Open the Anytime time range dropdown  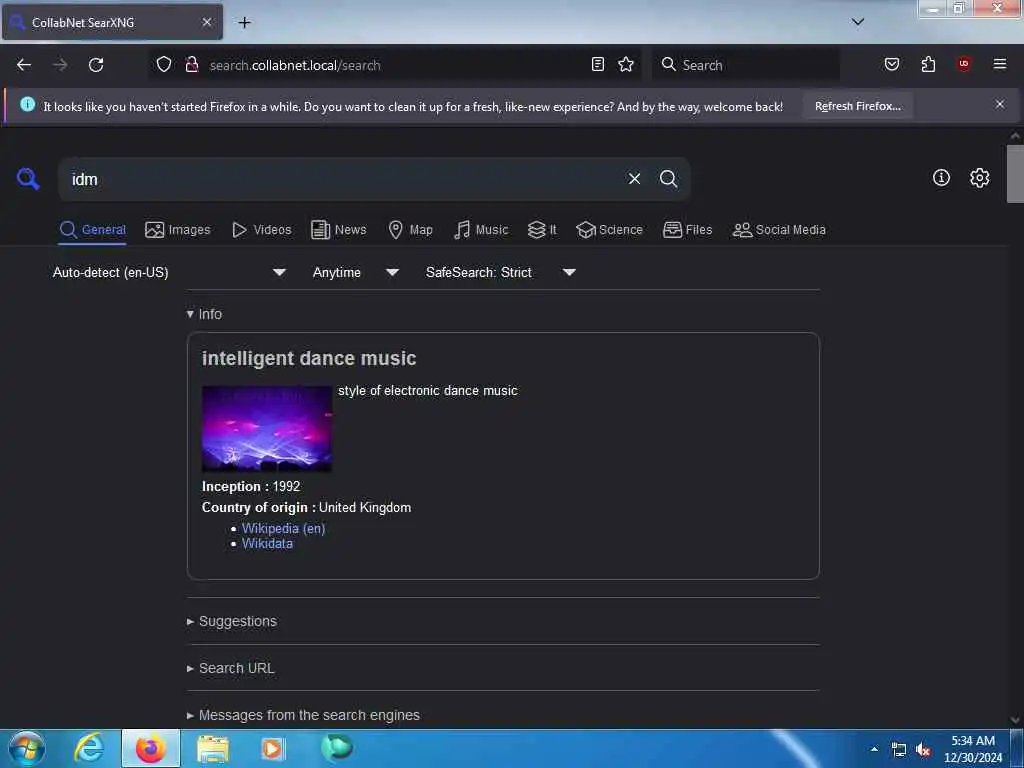[355, 272]
